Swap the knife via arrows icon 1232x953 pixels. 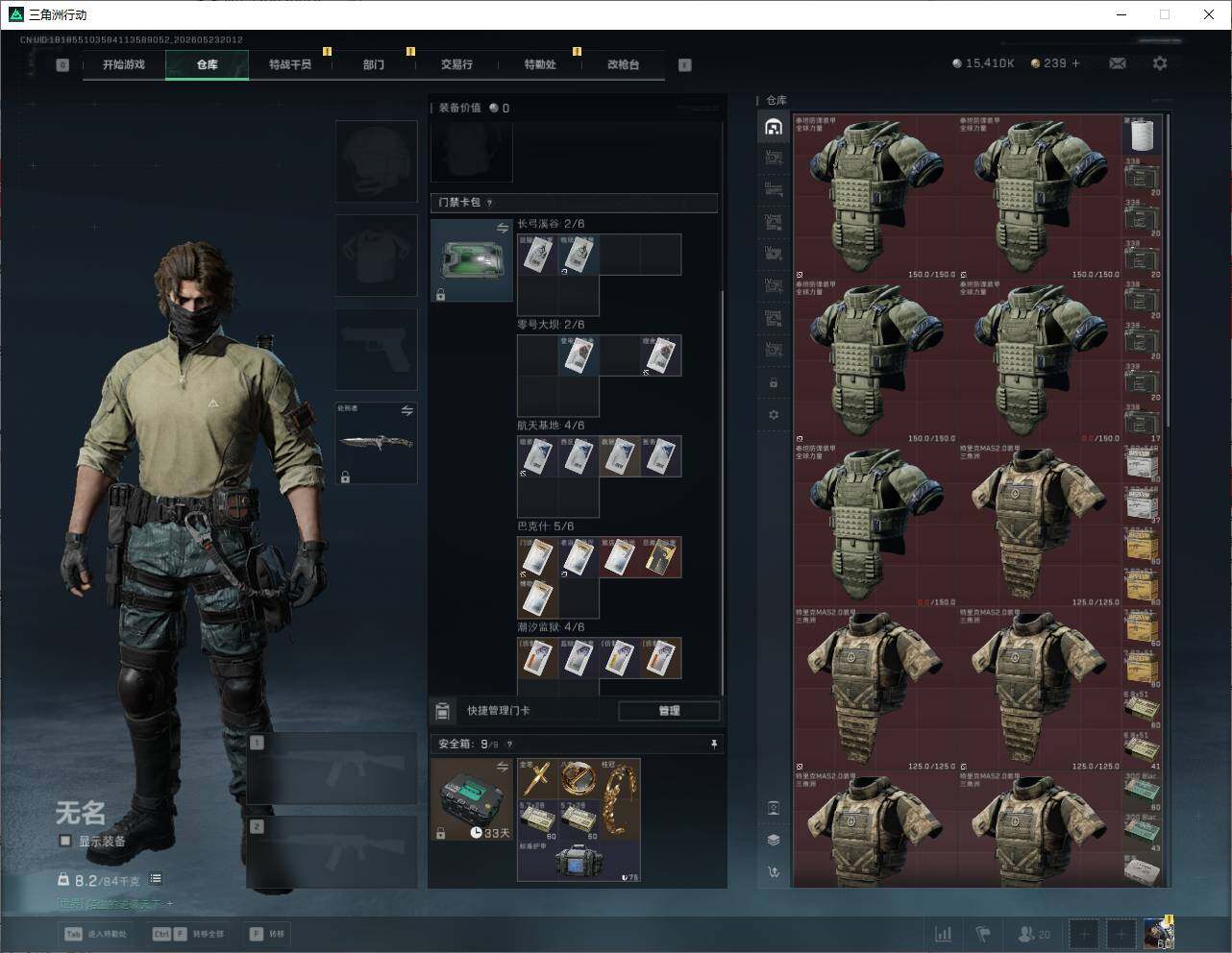pos(407,410)
